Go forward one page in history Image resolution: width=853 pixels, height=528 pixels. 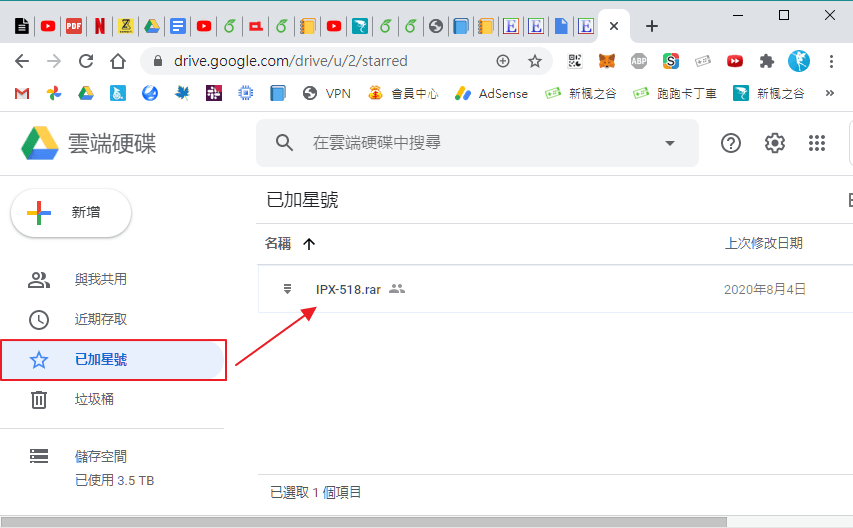53,61
